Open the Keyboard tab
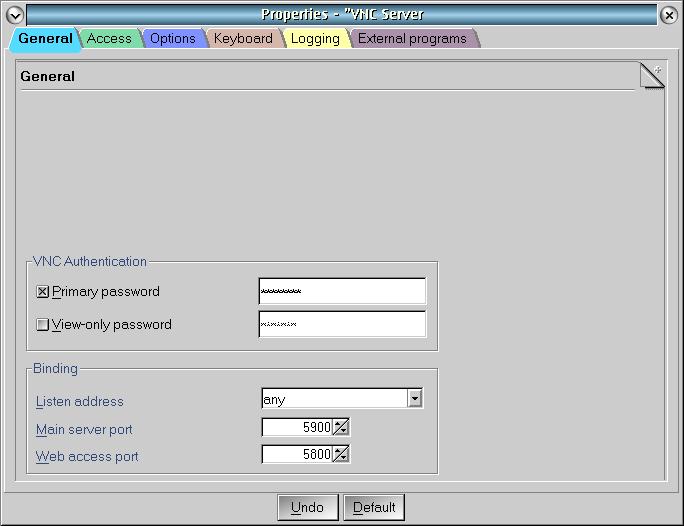The image size is (684, 526). pos(243,38)
